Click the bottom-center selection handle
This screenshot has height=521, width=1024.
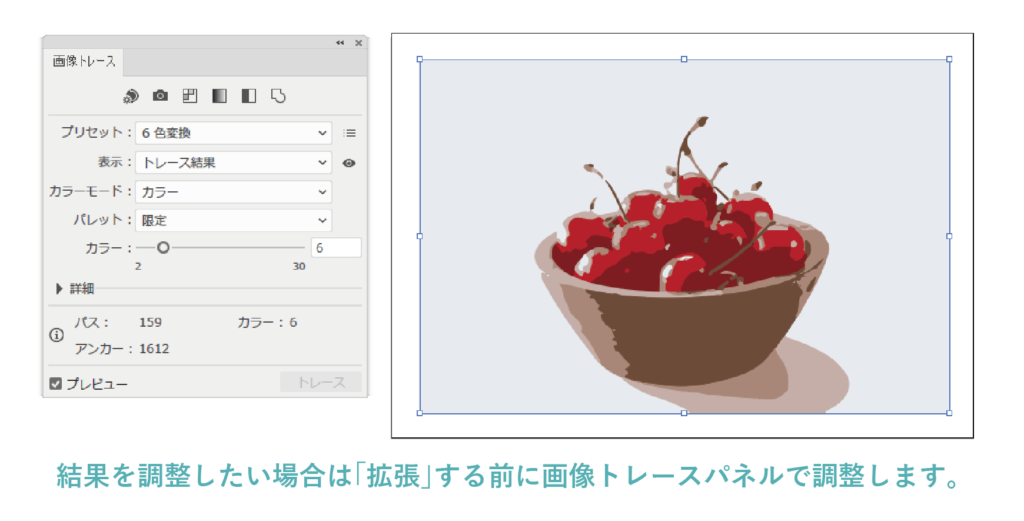[x=684, y=413]
